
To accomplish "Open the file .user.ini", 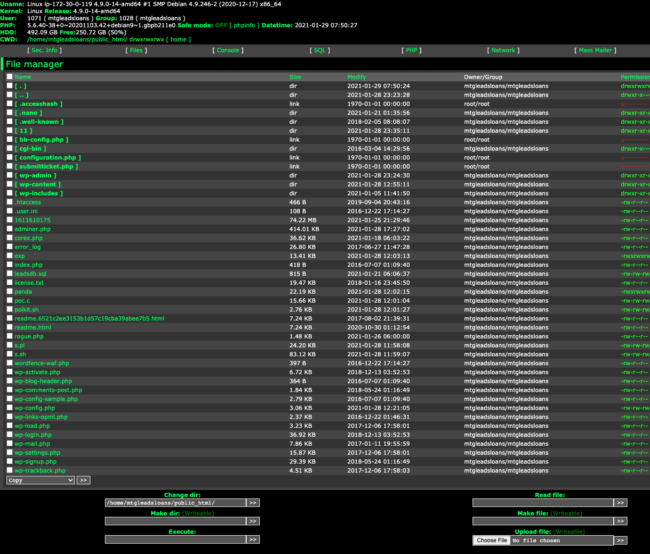I will click(x=26, y=211).
